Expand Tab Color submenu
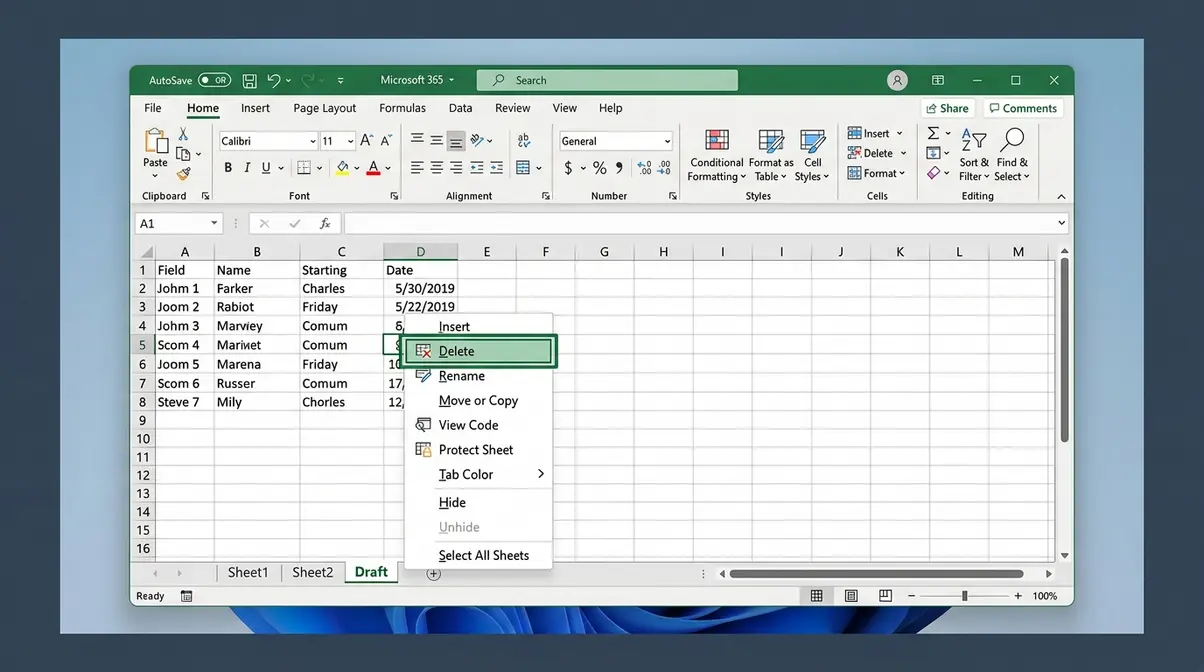The image size is (1204, 672). coord(479,474)
